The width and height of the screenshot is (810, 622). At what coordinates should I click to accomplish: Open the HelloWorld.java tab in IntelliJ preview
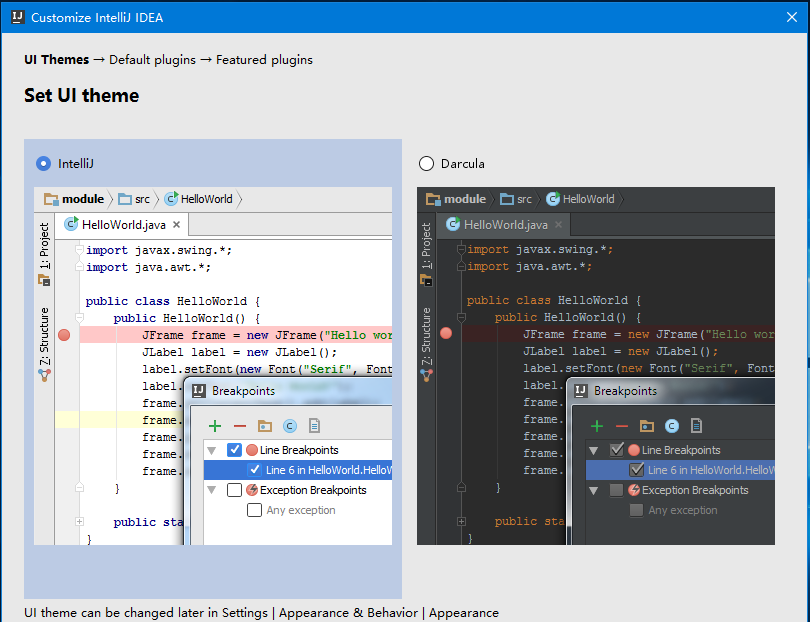coord(122,225)
